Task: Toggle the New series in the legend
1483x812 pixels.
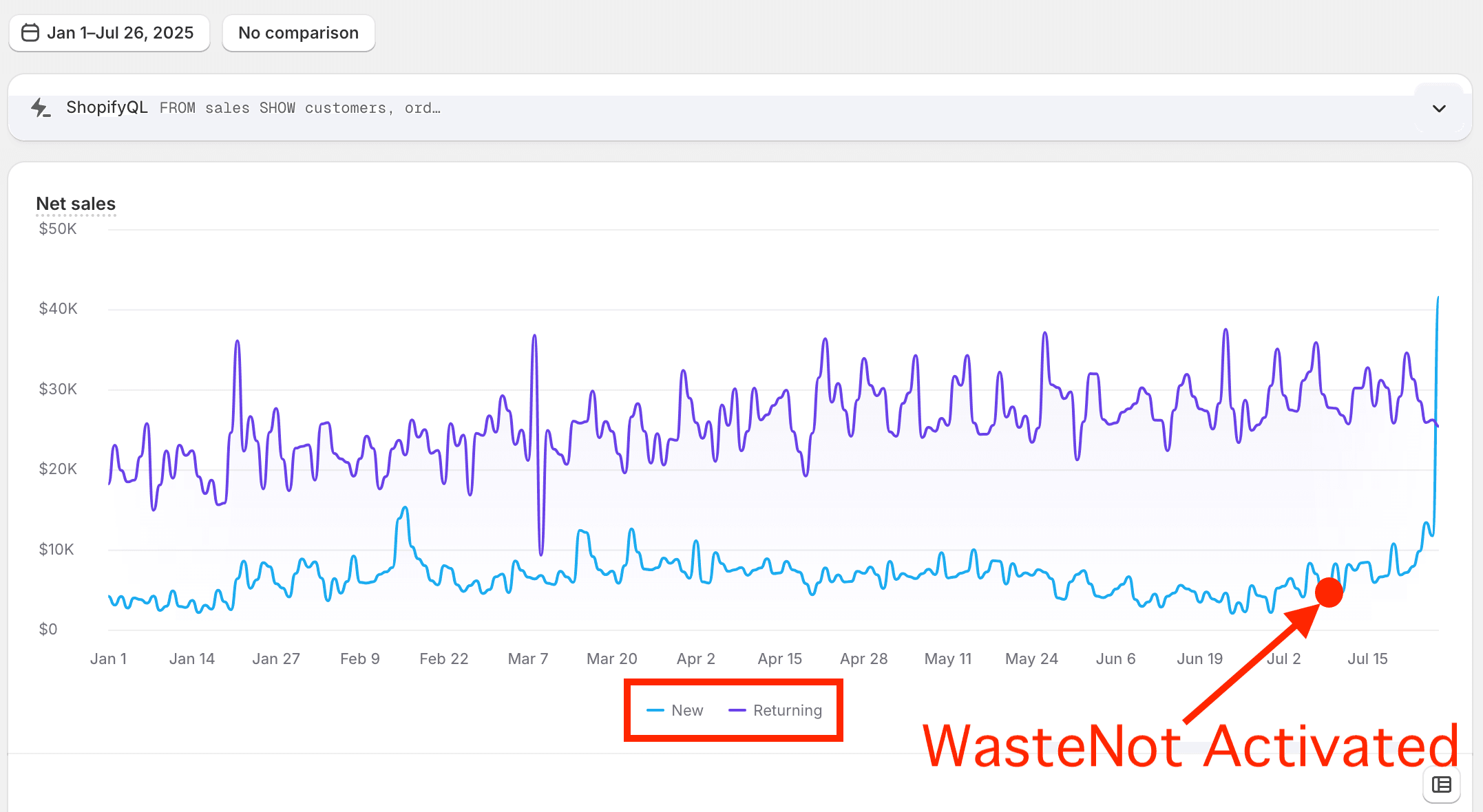Action: 675,710
